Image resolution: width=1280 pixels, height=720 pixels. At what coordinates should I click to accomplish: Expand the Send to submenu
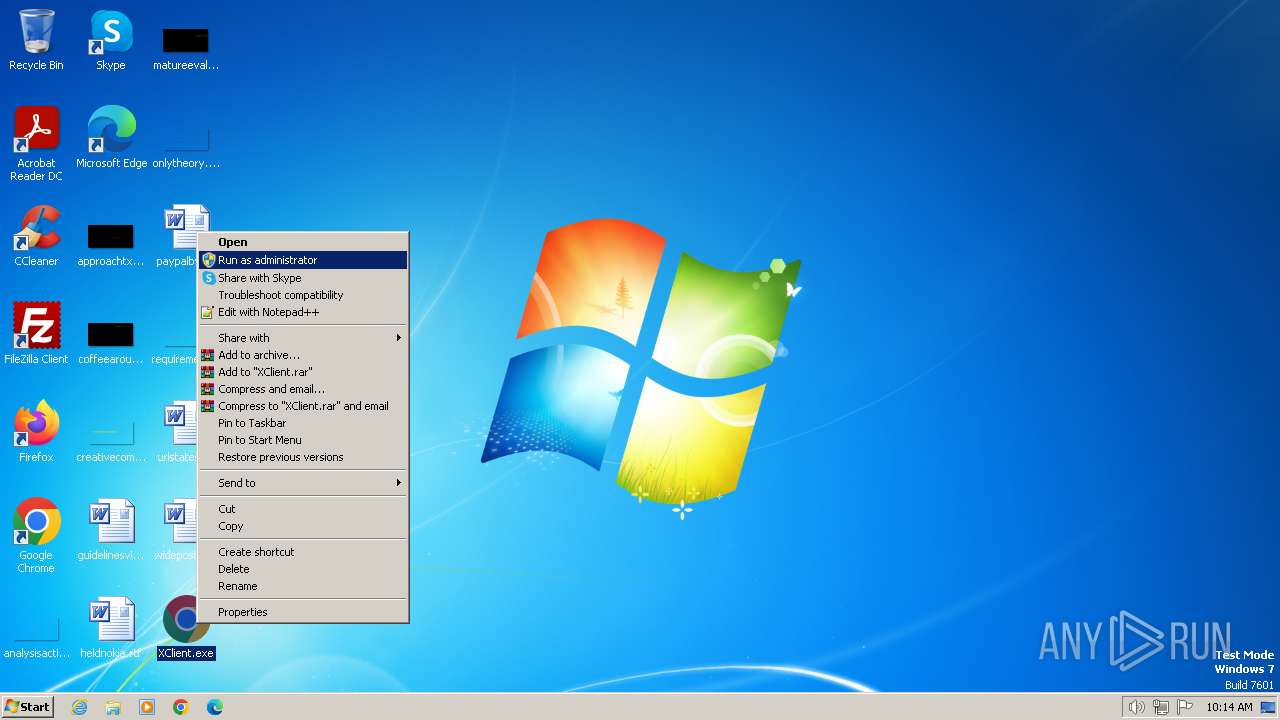click(303, 483)
